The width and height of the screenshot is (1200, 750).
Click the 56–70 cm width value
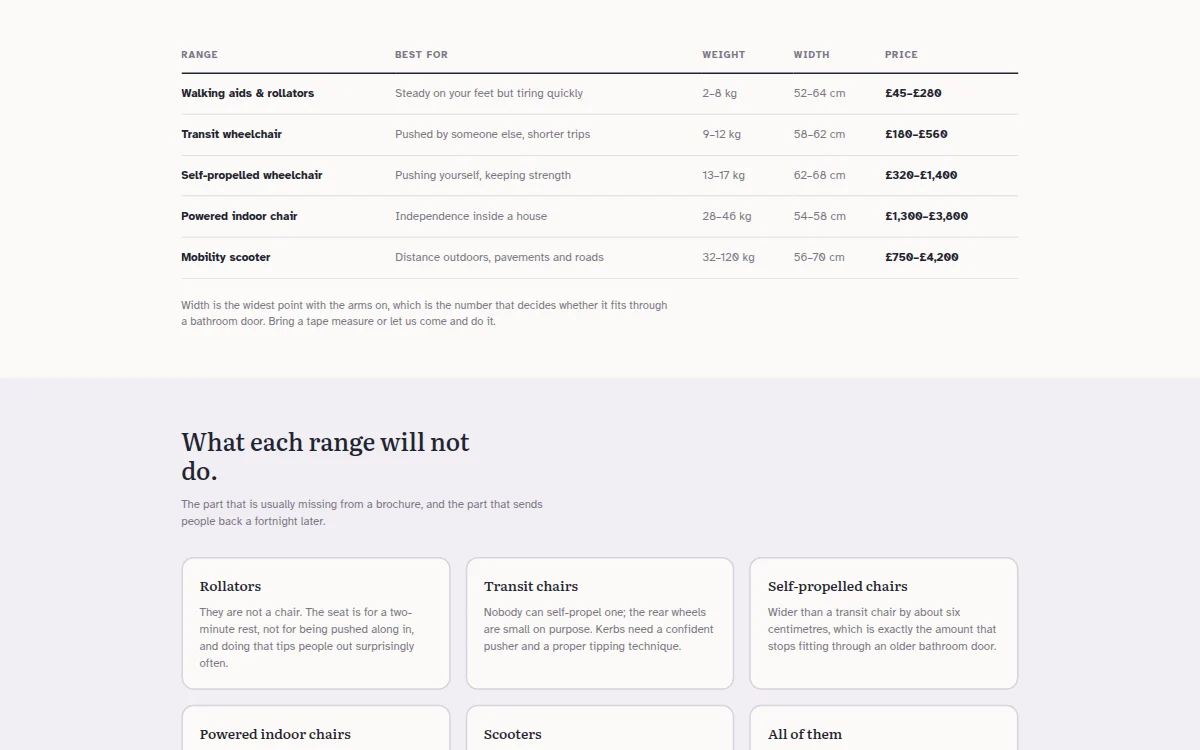coord(820,257)
